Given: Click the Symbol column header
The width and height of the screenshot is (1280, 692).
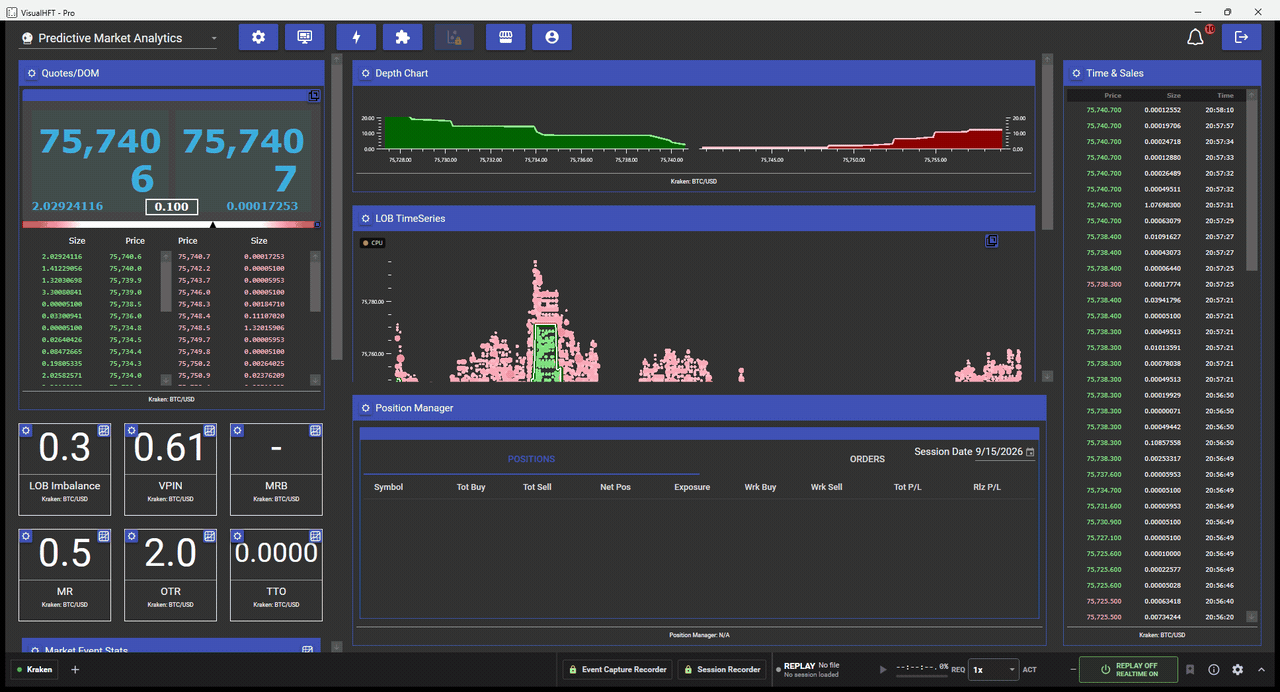Looking at the screenshot, I should tap(388, 487).
